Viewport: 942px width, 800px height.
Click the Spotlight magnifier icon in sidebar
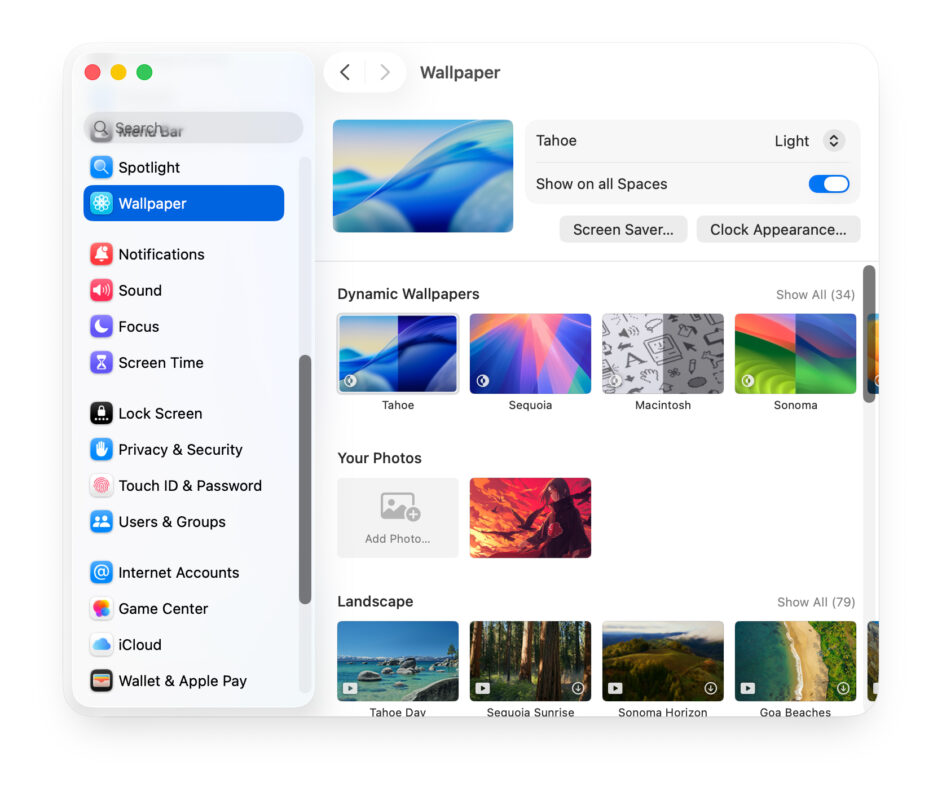101,167
